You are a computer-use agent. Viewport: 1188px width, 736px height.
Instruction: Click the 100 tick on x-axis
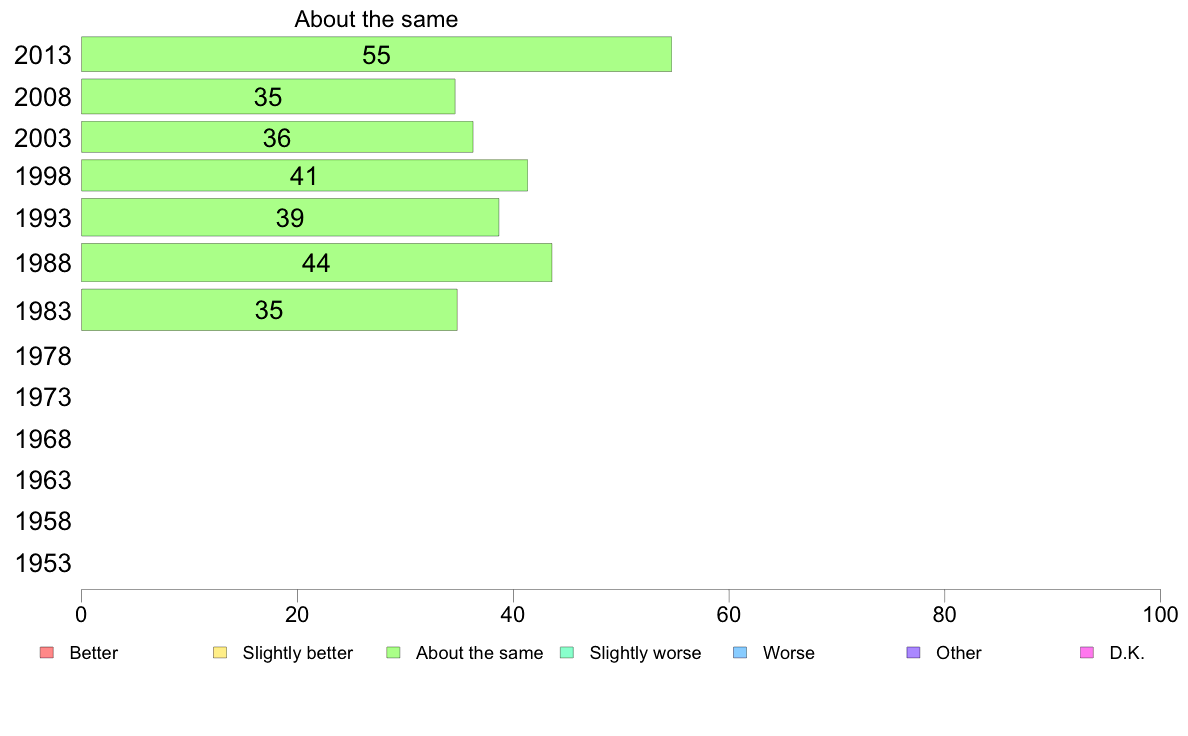tap(1160, 615)
